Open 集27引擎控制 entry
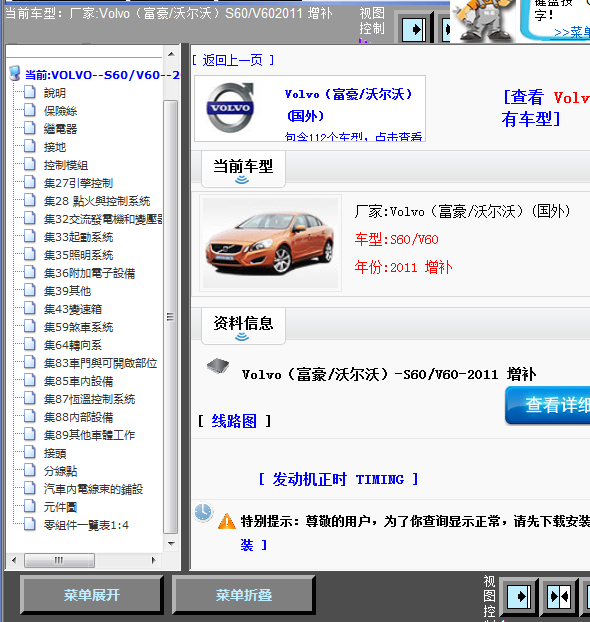590x622 pixels. point(79,183)
